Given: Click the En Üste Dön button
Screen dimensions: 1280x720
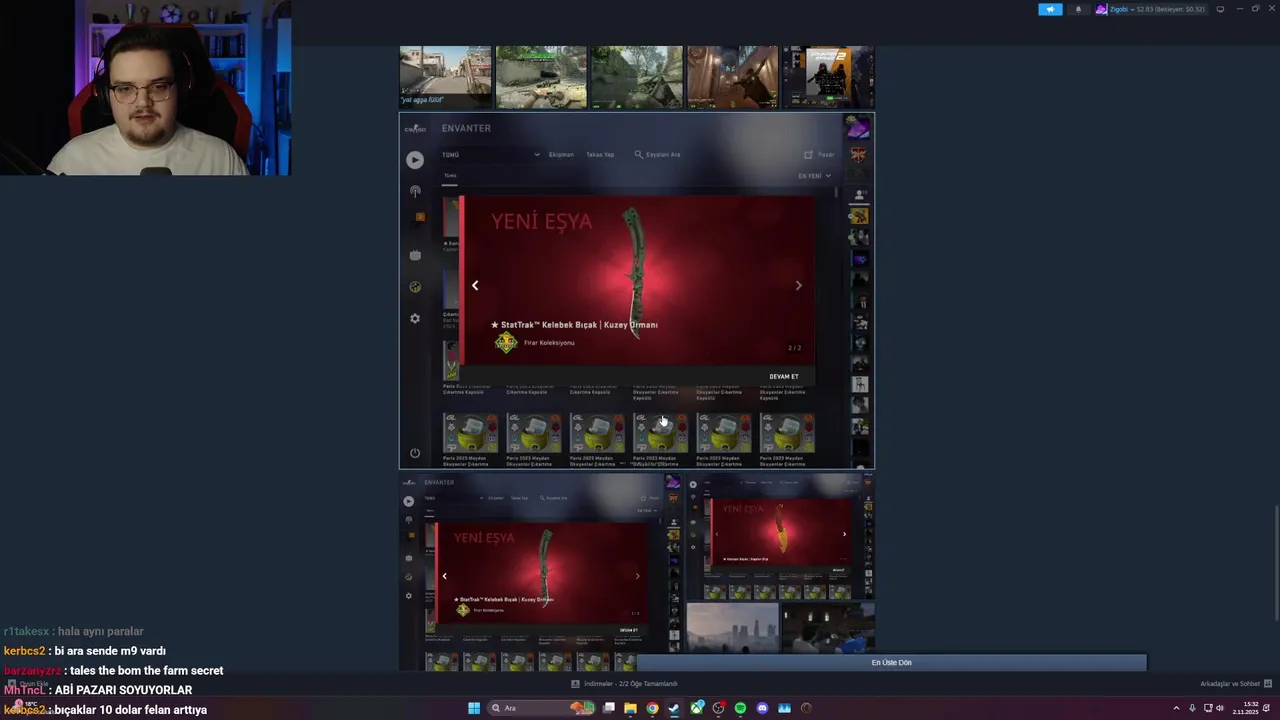Looking at the screenshot, I should pos(891,663).
